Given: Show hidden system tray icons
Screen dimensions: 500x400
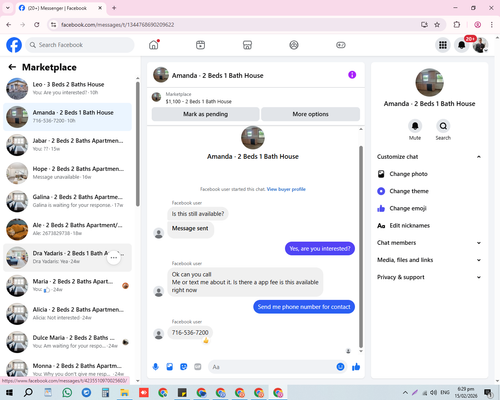Looking at the screenshot, I should [405, 393].
